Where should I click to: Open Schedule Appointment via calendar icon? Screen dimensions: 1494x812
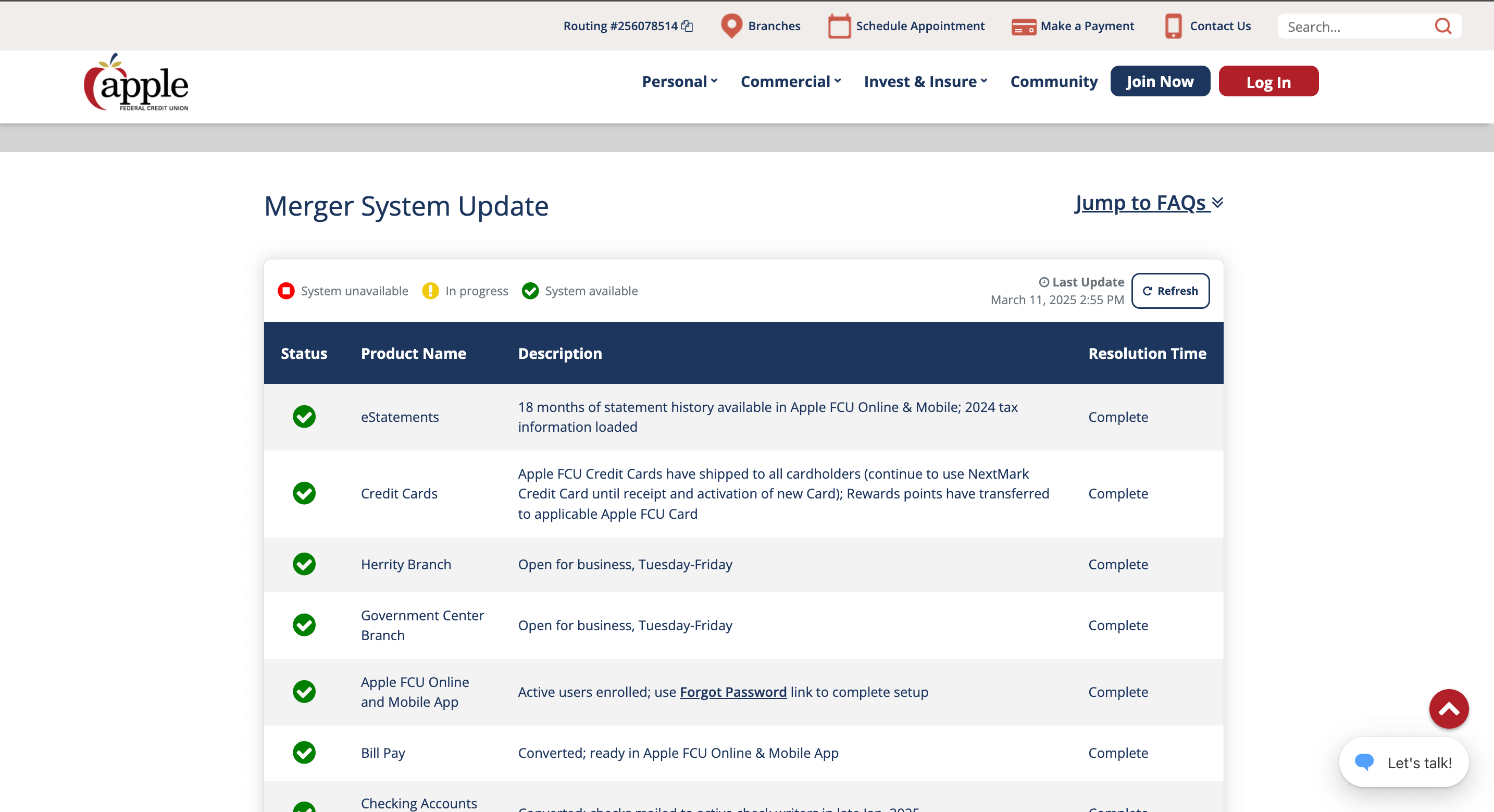pos(839,26)
